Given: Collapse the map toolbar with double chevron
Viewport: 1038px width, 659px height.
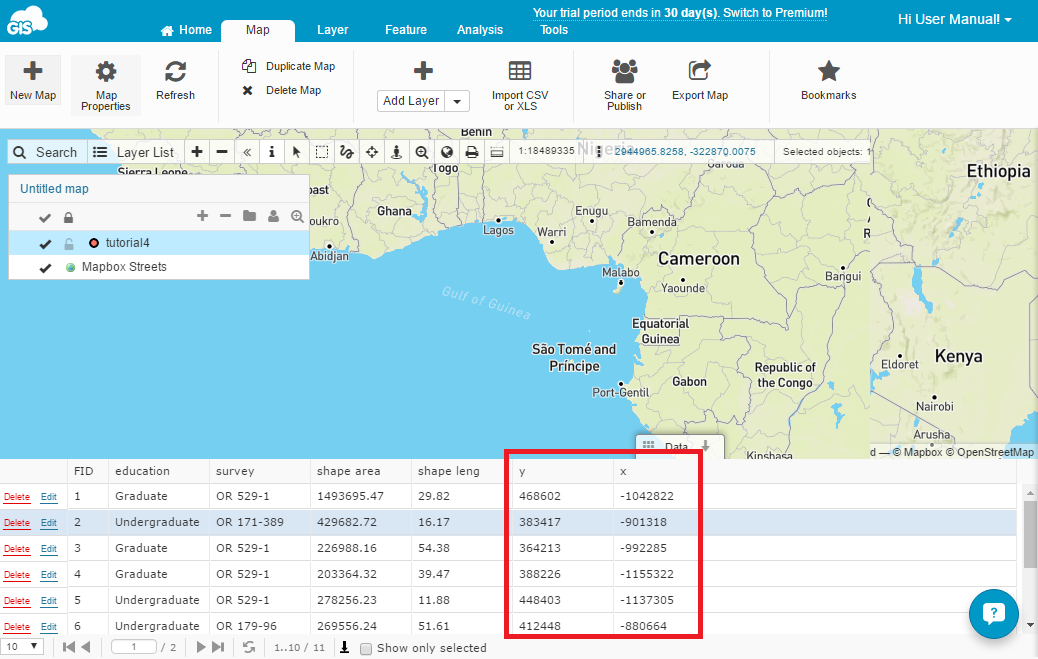Looking at the screenshot, I should pyautogui.click(x=247, y=152).
